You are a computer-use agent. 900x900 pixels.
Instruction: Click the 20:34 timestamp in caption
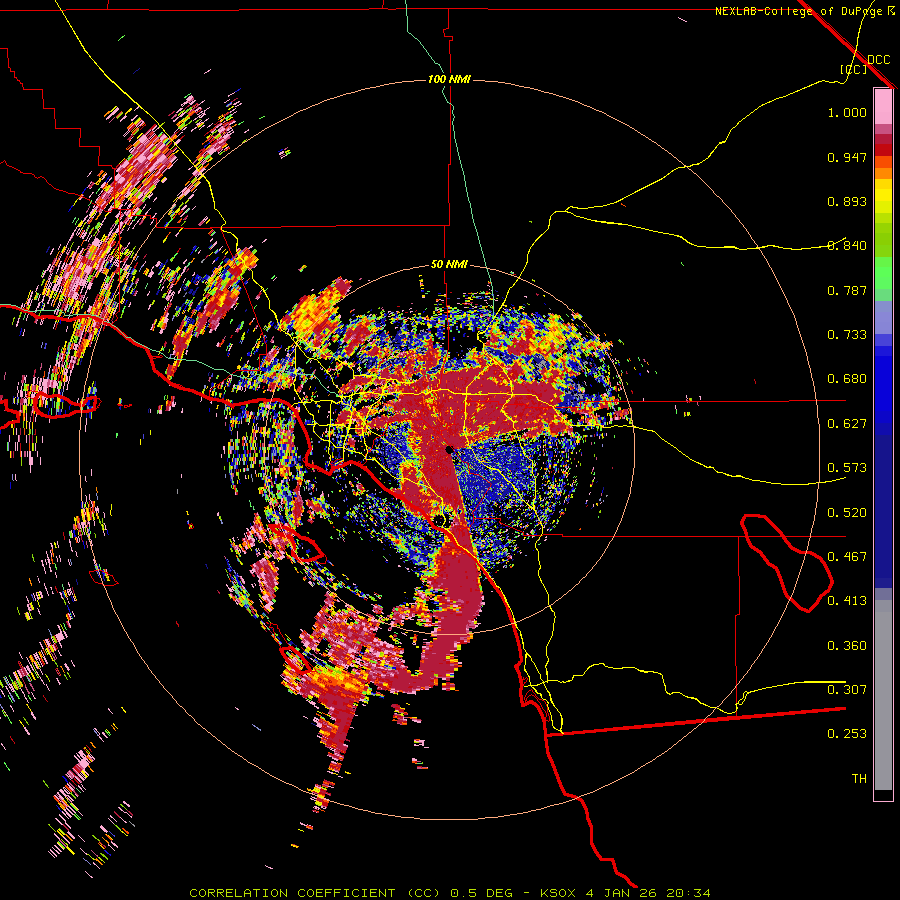(689, 893)
